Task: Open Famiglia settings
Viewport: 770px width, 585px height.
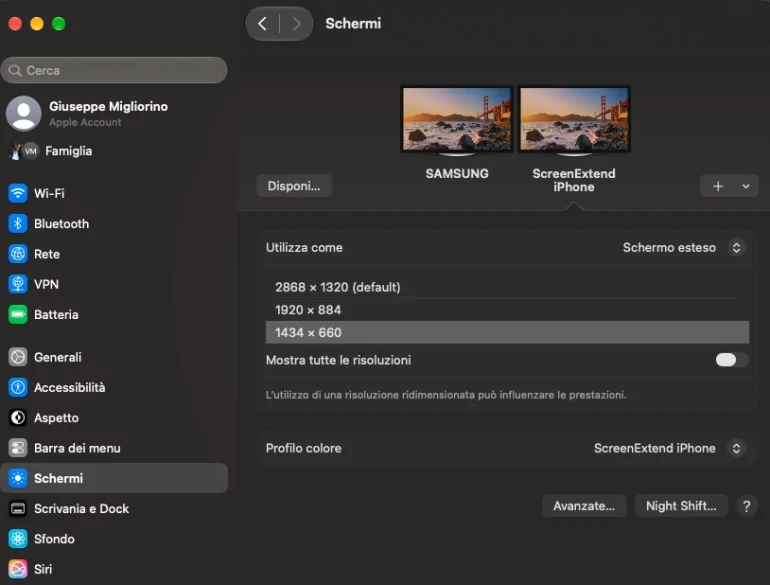Action: pyautogui.click(x=114, y=151)
